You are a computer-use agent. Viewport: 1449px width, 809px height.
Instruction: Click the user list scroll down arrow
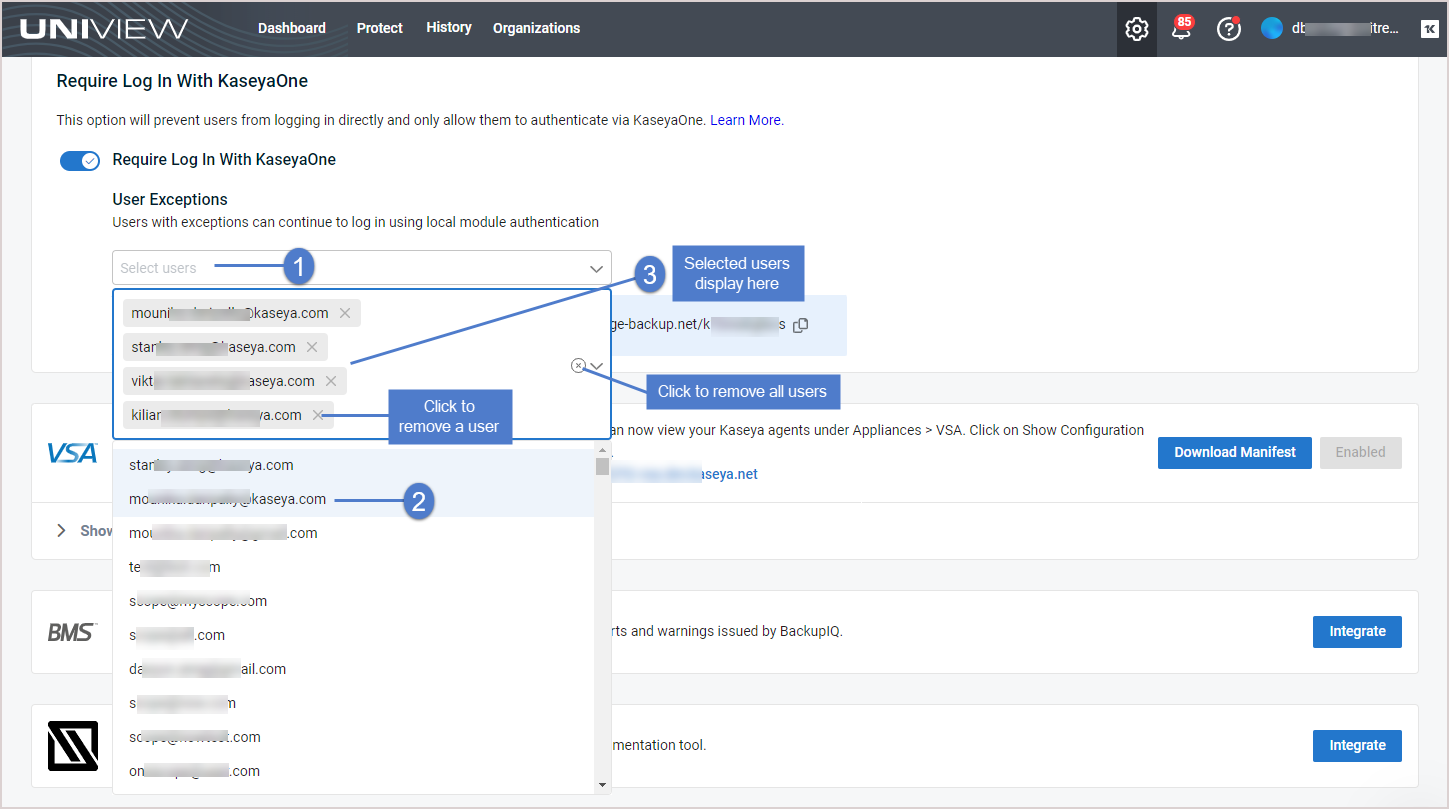[x=602, y=785]
